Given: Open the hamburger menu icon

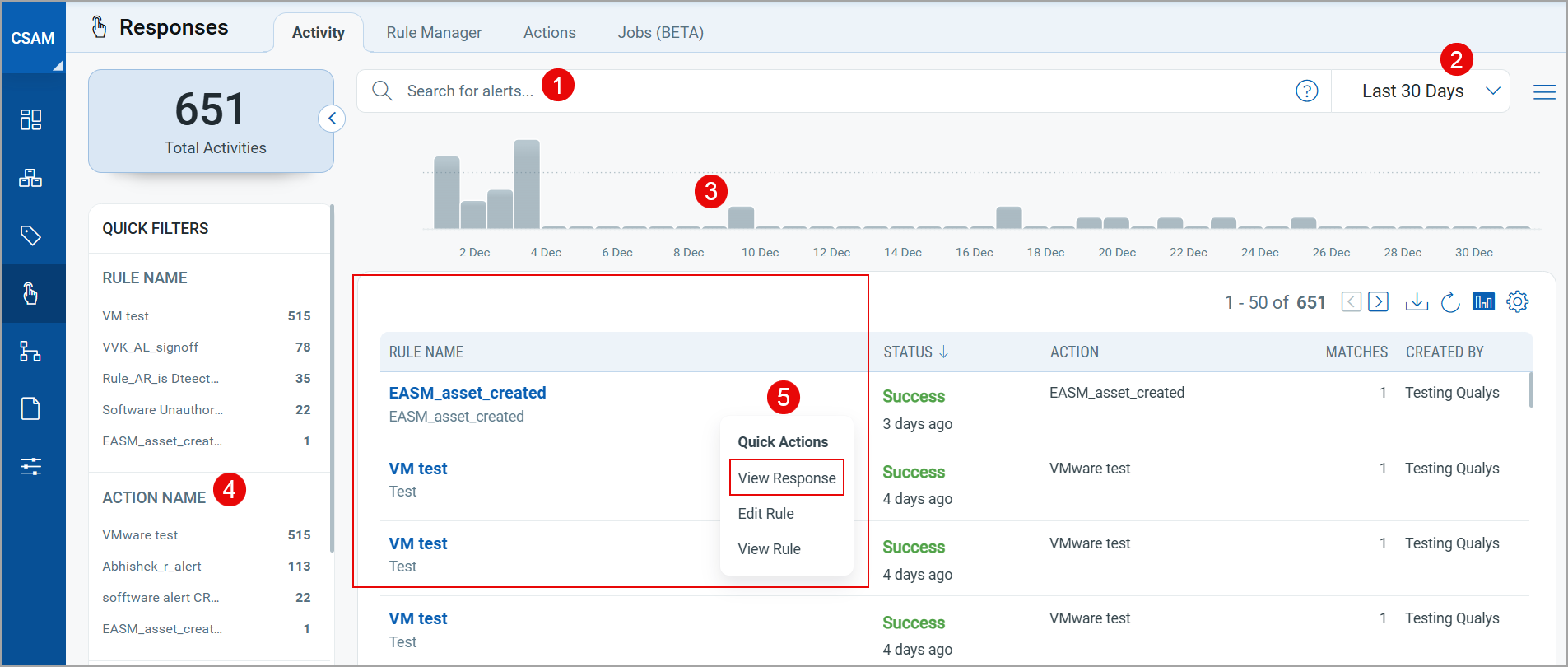Looking at the screenshot, I should tap(1544, 92).
